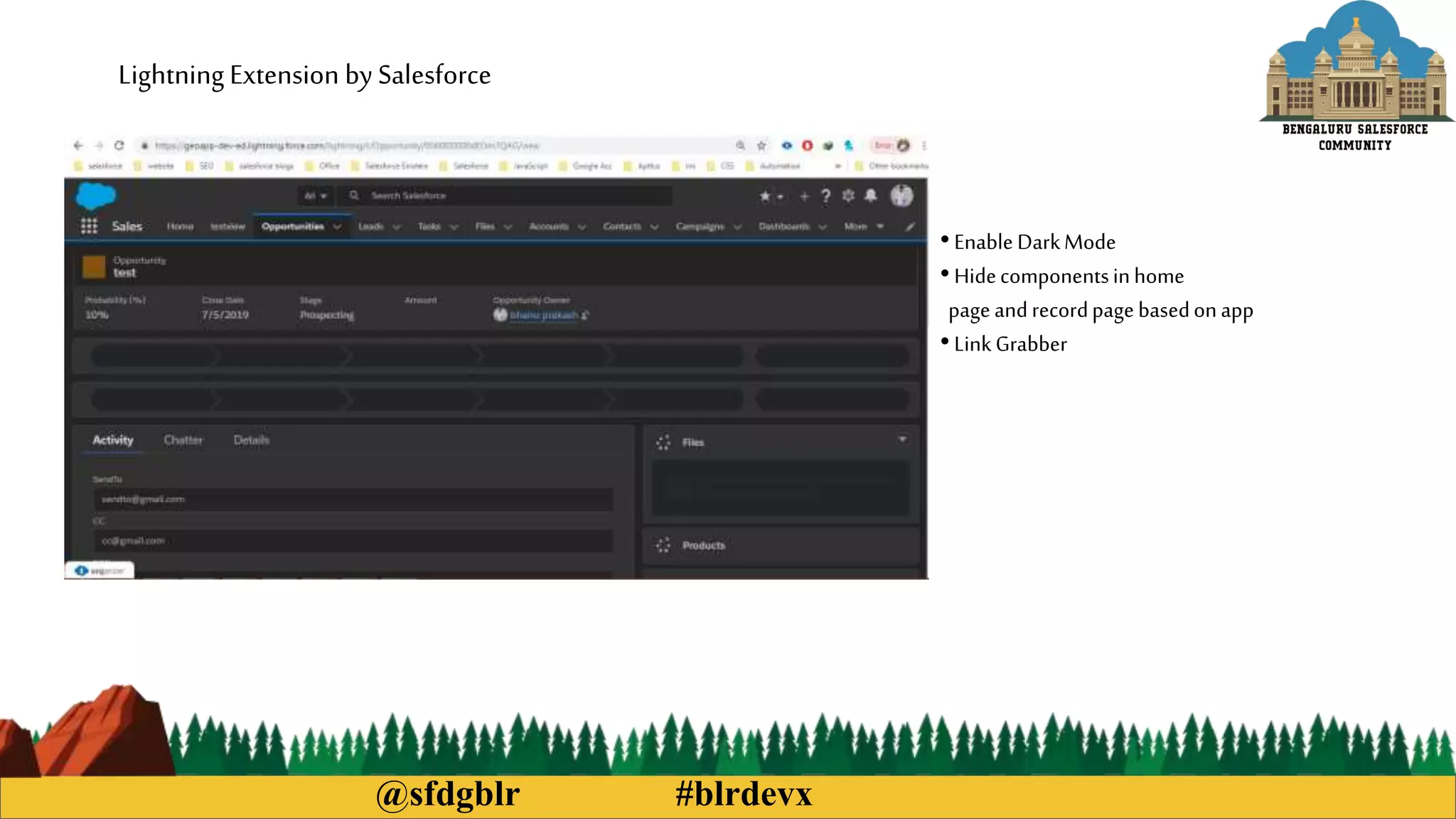Open Campaigns tab
Viewport: 1456px width, 819px height.
coord(700,226)
